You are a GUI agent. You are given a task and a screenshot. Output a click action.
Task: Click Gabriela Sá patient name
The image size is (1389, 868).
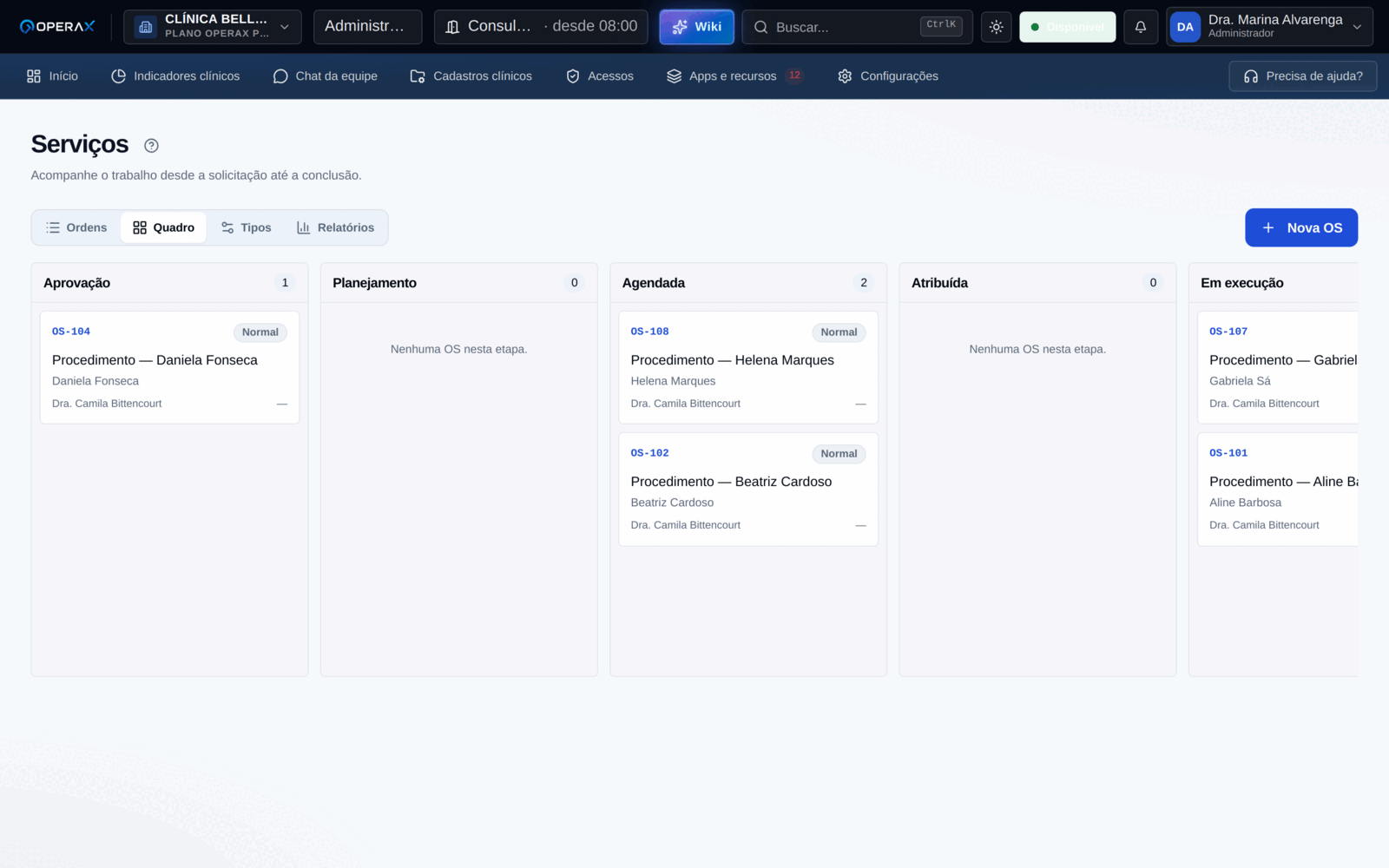[1240, 381]
